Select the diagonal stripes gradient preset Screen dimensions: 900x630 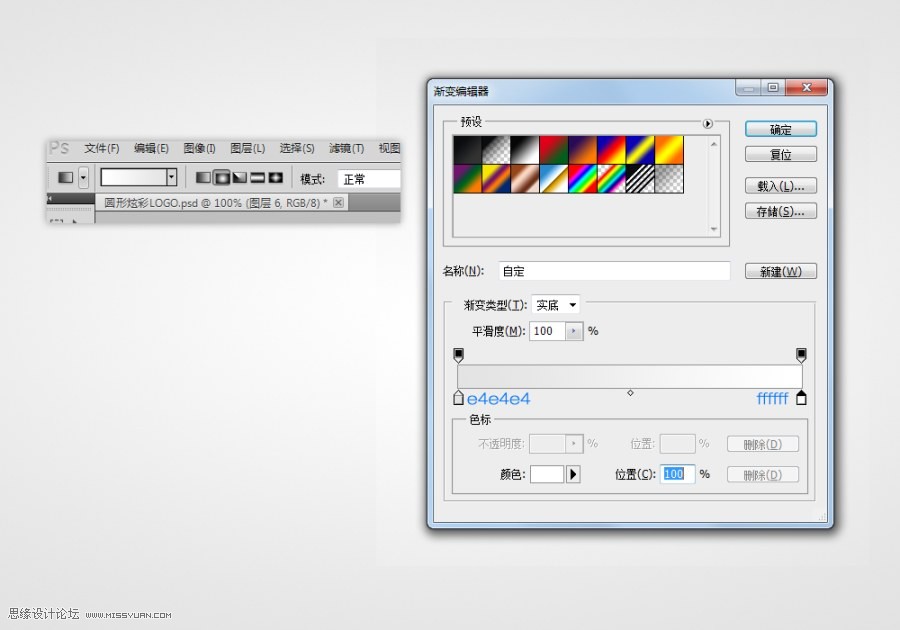coord(638,178)
